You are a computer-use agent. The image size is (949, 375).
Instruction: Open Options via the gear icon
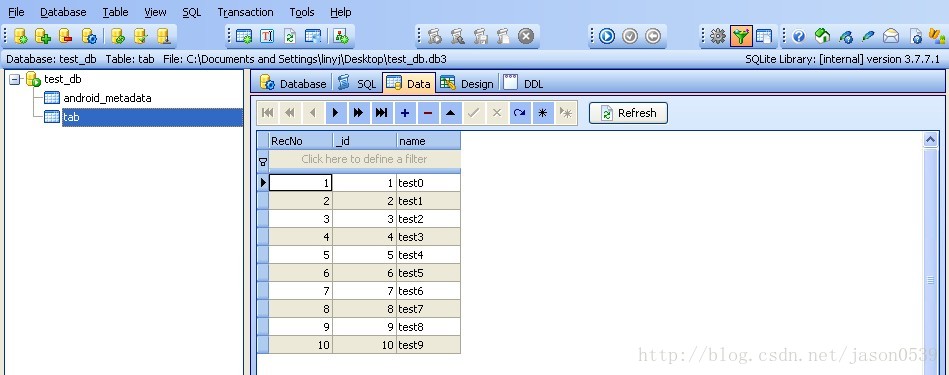point(718,36)
